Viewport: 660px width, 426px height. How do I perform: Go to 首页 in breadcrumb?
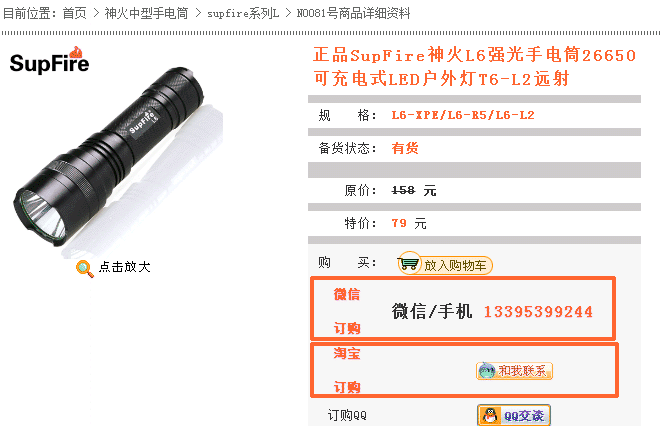75,13
